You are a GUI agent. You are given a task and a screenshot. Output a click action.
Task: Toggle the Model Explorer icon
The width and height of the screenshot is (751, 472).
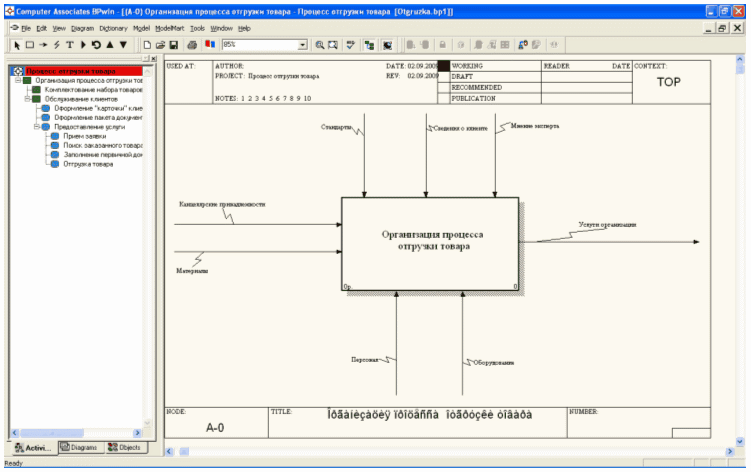click(x=369, y=45)
